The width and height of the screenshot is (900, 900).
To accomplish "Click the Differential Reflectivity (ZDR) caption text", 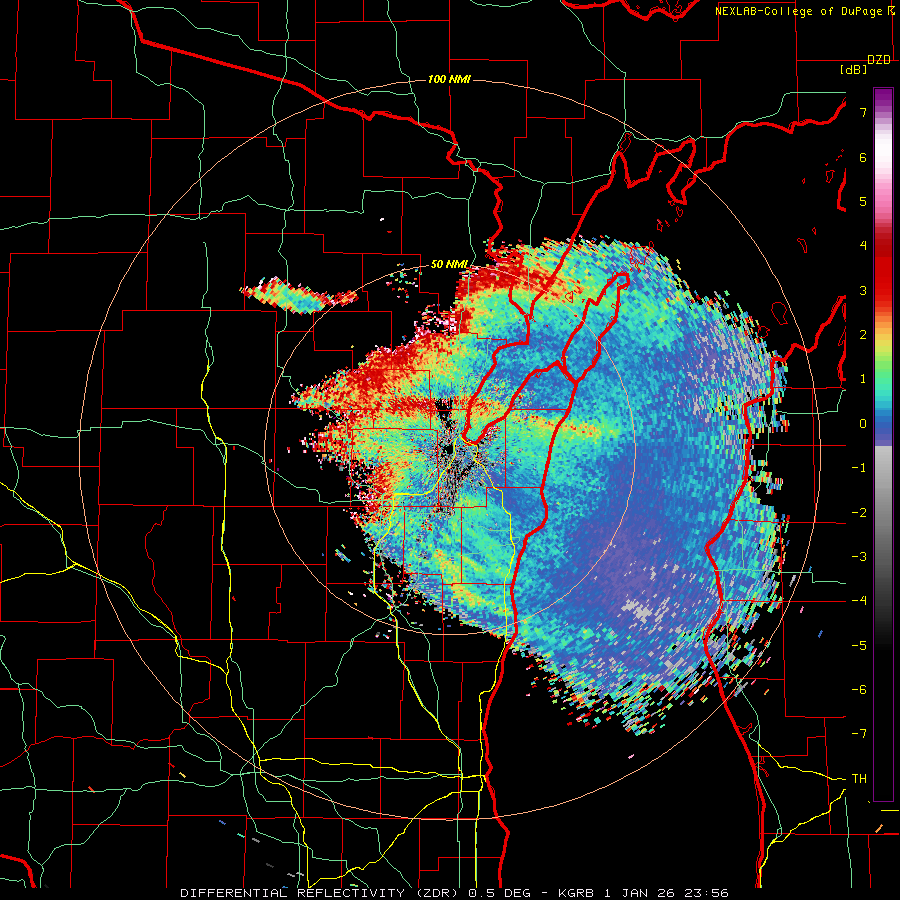I will (x=454, y=893).
